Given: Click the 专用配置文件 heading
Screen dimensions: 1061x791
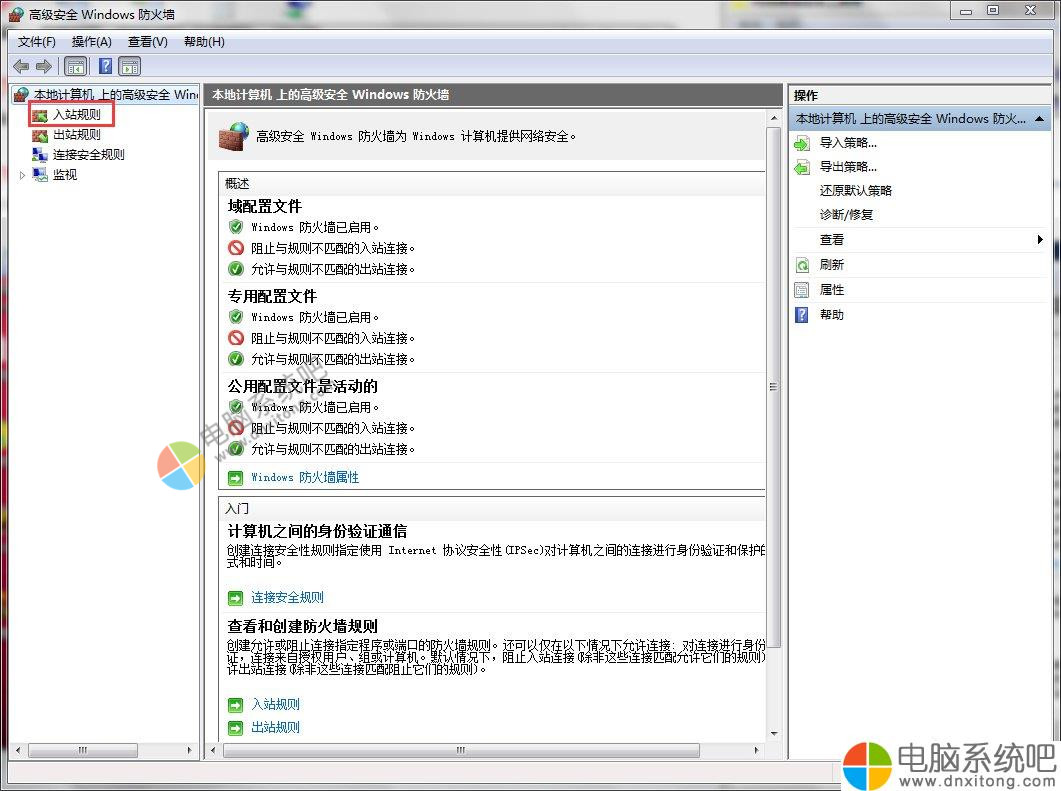Looking at the screenshot, I should pyautogui.click(x=272, y=296).
